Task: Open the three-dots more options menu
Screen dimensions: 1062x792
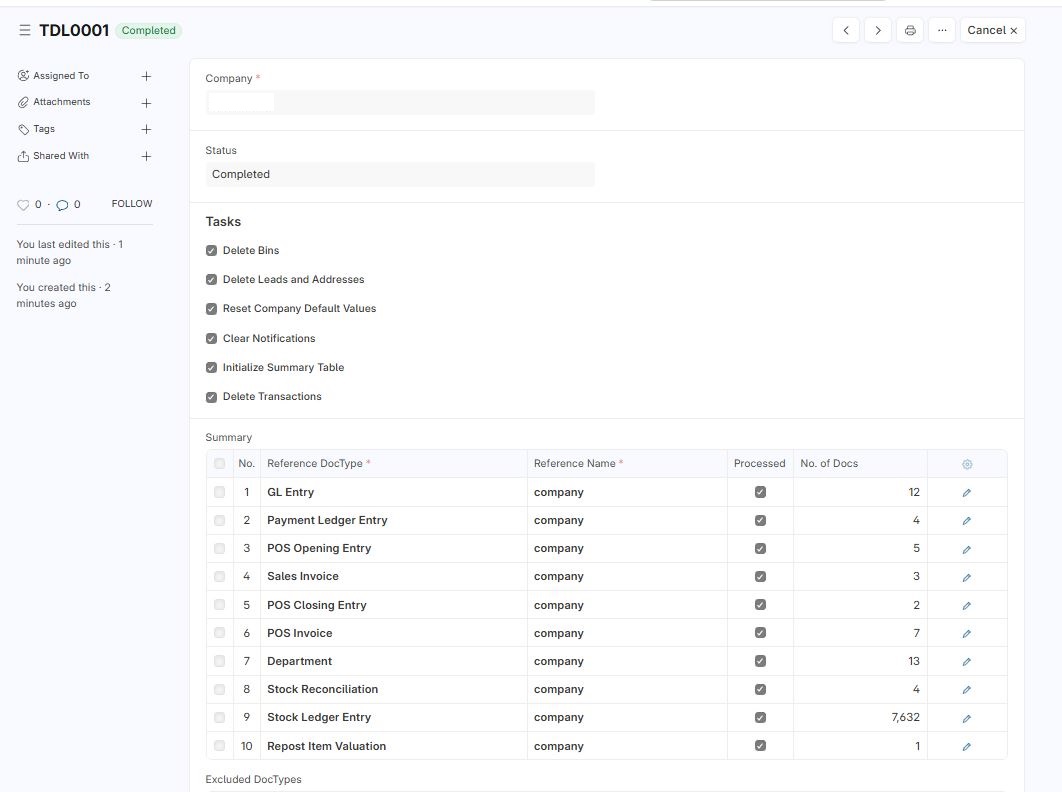Action: point(942,30)
